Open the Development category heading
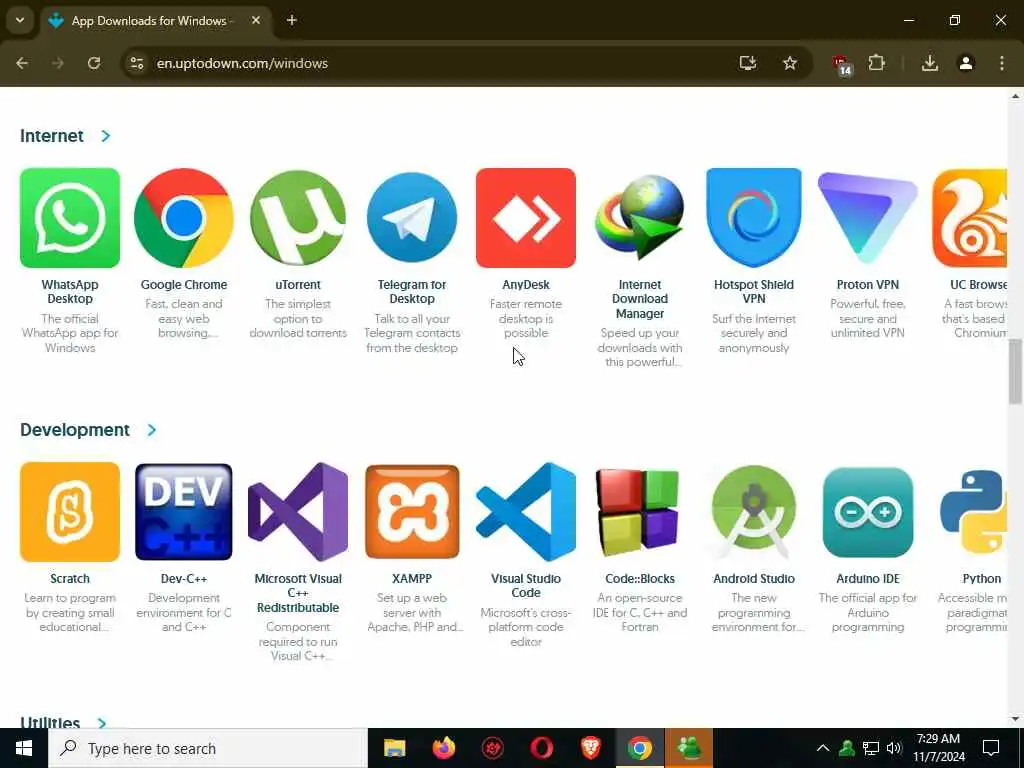Image resolution: width=1024 pixels, height=768 pixels. [x=74, y=430]
